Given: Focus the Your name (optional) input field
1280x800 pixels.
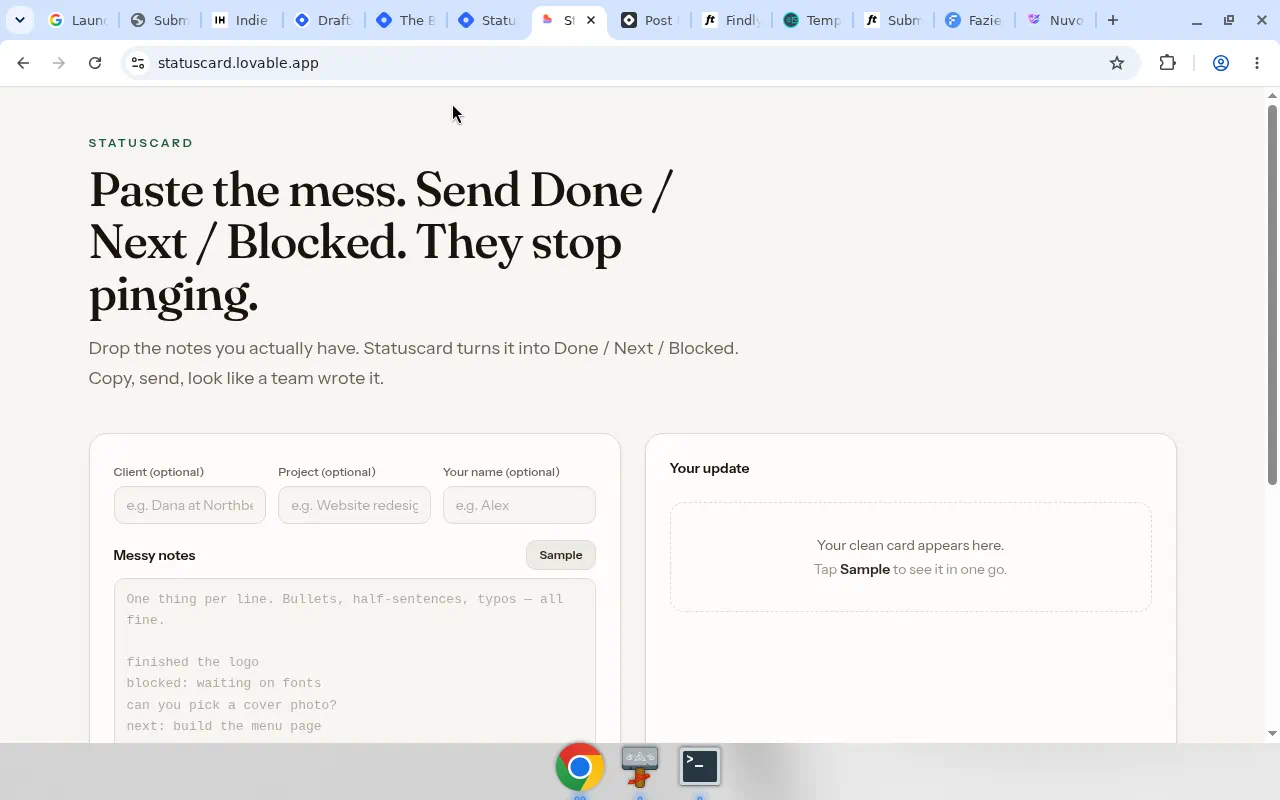Looking at the screenshot, I should (519, 505).
